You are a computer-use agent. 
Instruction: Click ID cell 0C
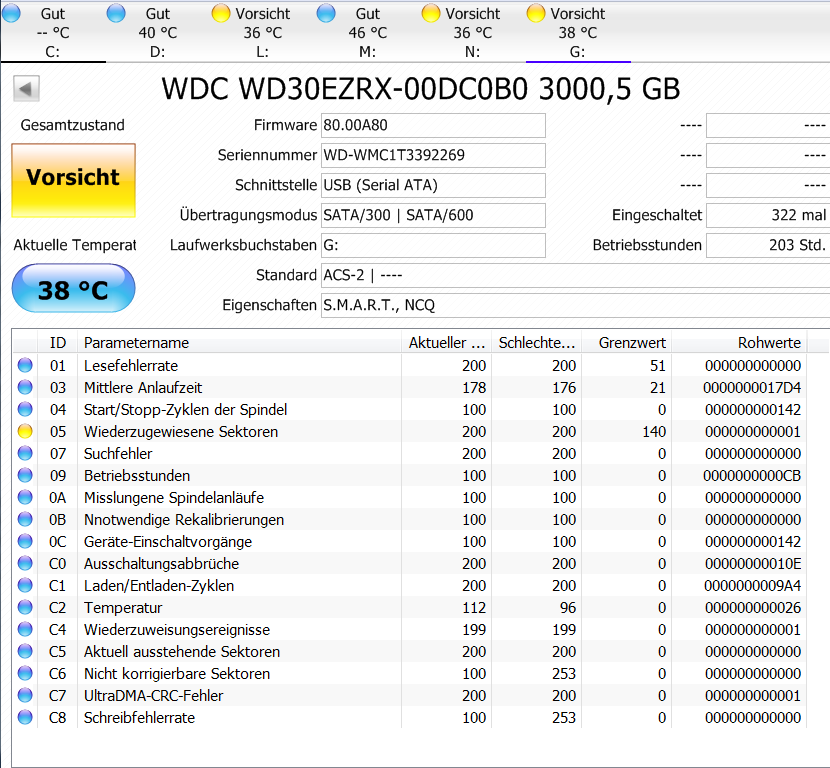point(58,541)
